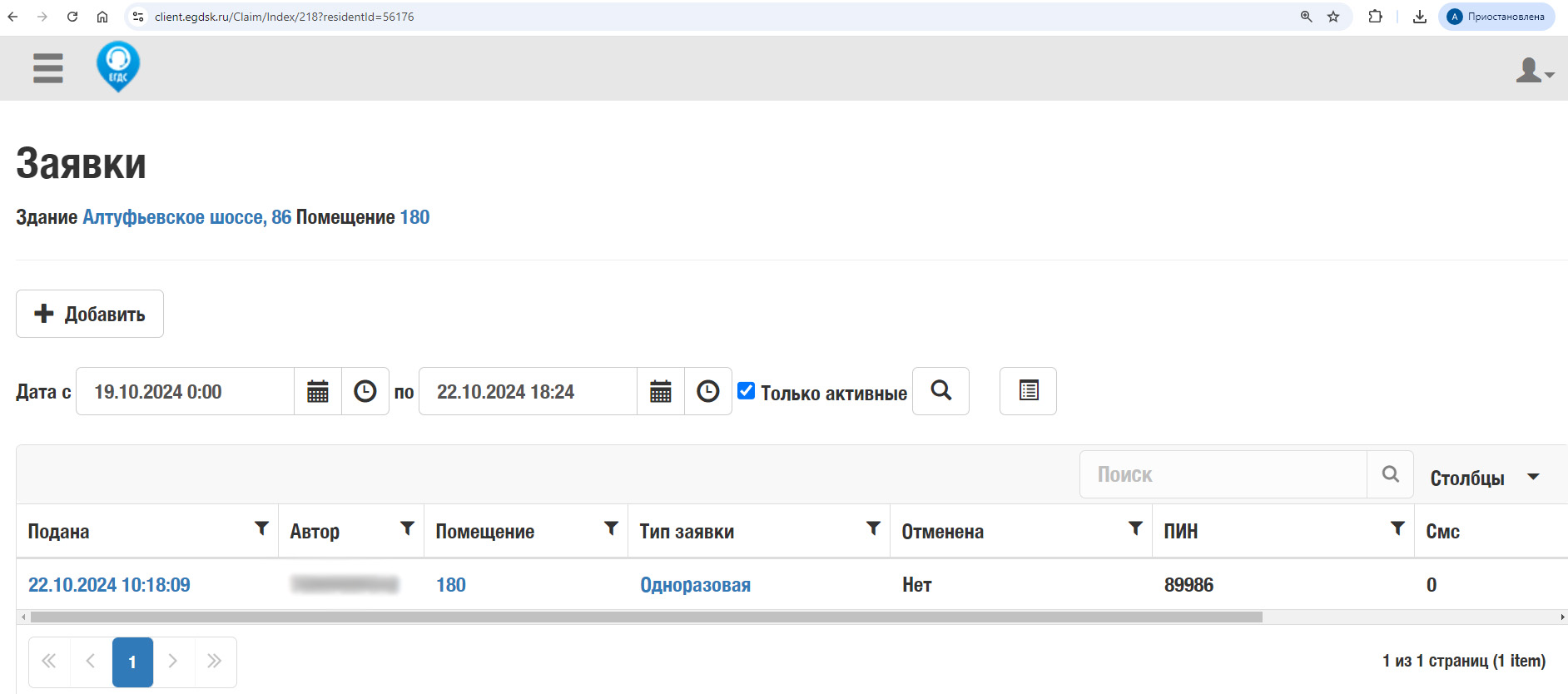Filter the Подана column
This screenshot has height=694, width=1568.
tap(261, 529)
